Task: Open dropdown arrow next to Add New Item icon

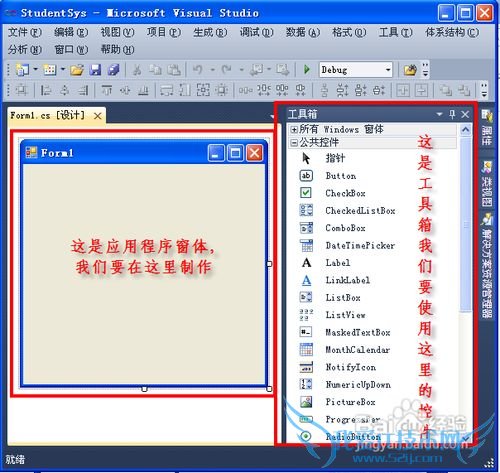Action: (x=62, y=70)
